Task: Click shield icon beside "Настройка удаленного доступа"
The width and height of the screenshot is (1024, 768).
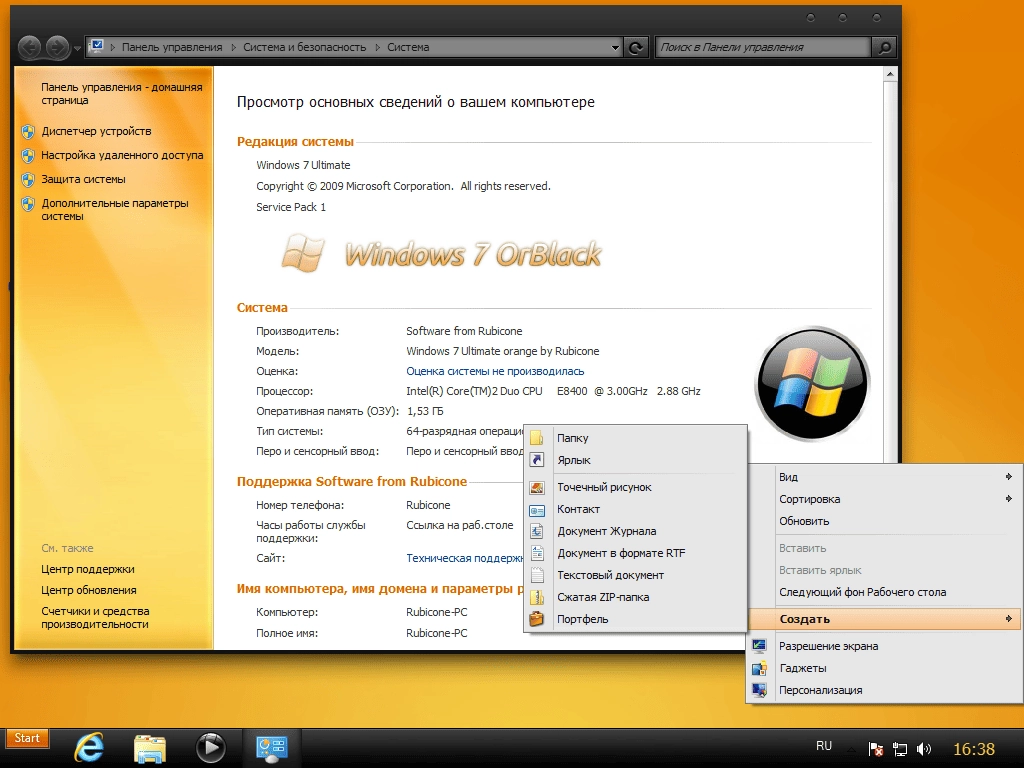Action: 27,155
